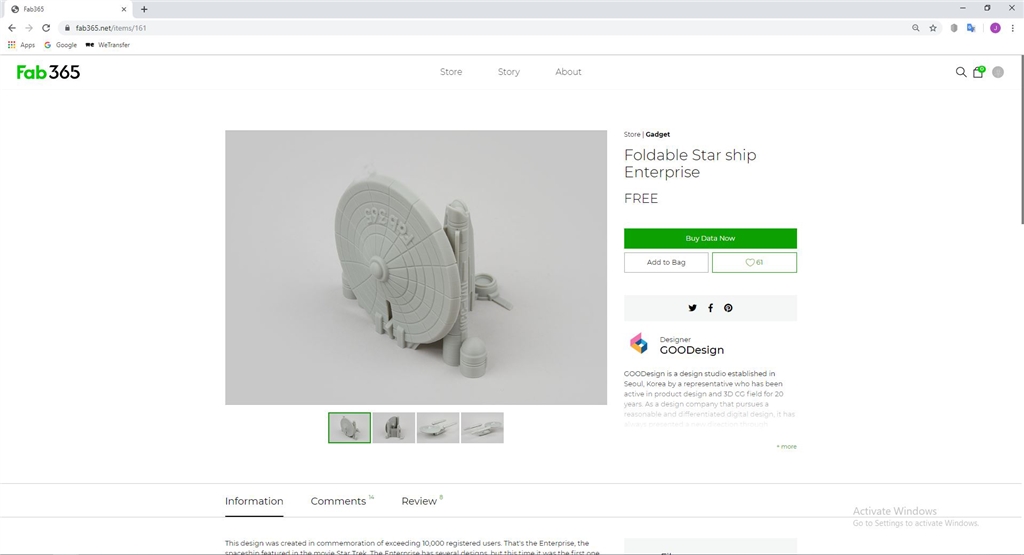The height and width of the screenshot is (555, 1024).
Task: Click the Buy Data Now button
Action: coord(710,238)
